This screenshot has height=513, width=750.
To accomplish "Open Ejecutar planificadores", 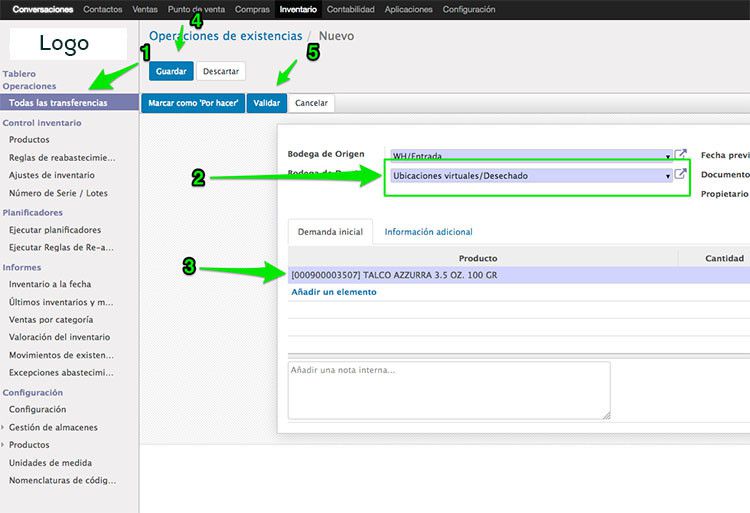I will click(55, 230).
